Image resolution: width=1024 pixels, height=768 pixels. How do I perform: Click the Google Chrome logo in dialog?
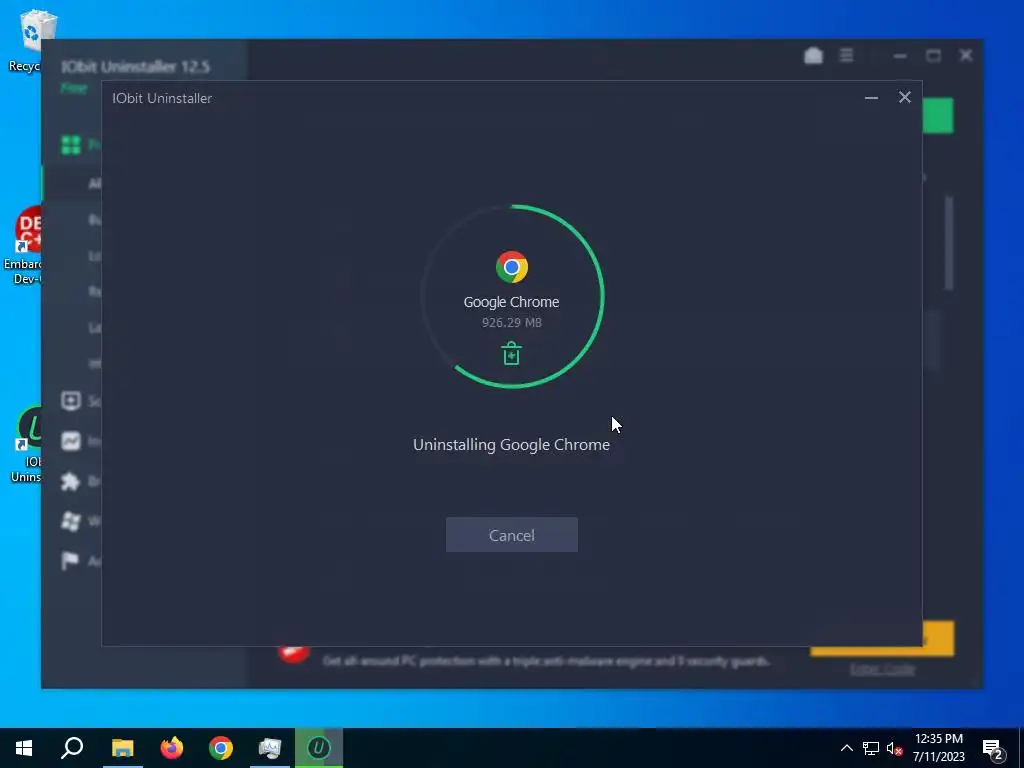512,266
